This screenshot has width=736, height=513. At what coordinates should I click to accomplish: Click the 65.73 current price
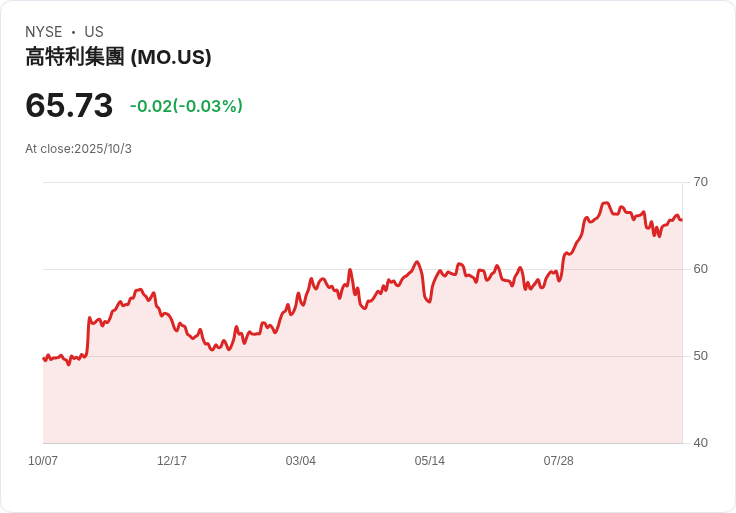point(69,106)
